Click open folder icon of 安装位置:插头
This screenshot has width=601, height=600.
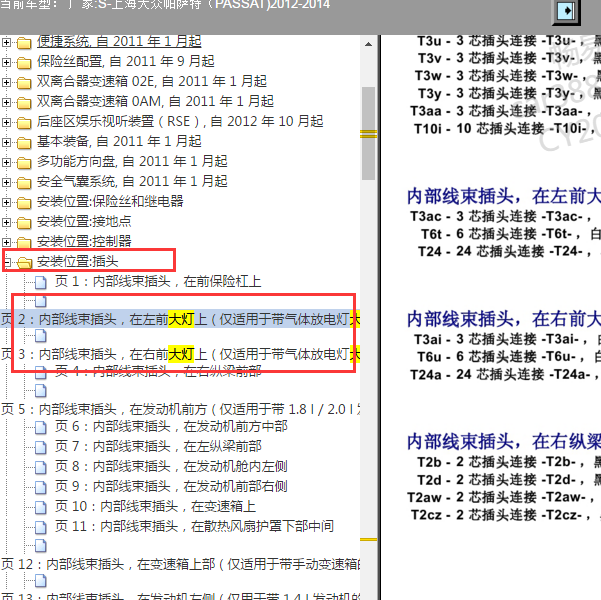tap(25, 263)
